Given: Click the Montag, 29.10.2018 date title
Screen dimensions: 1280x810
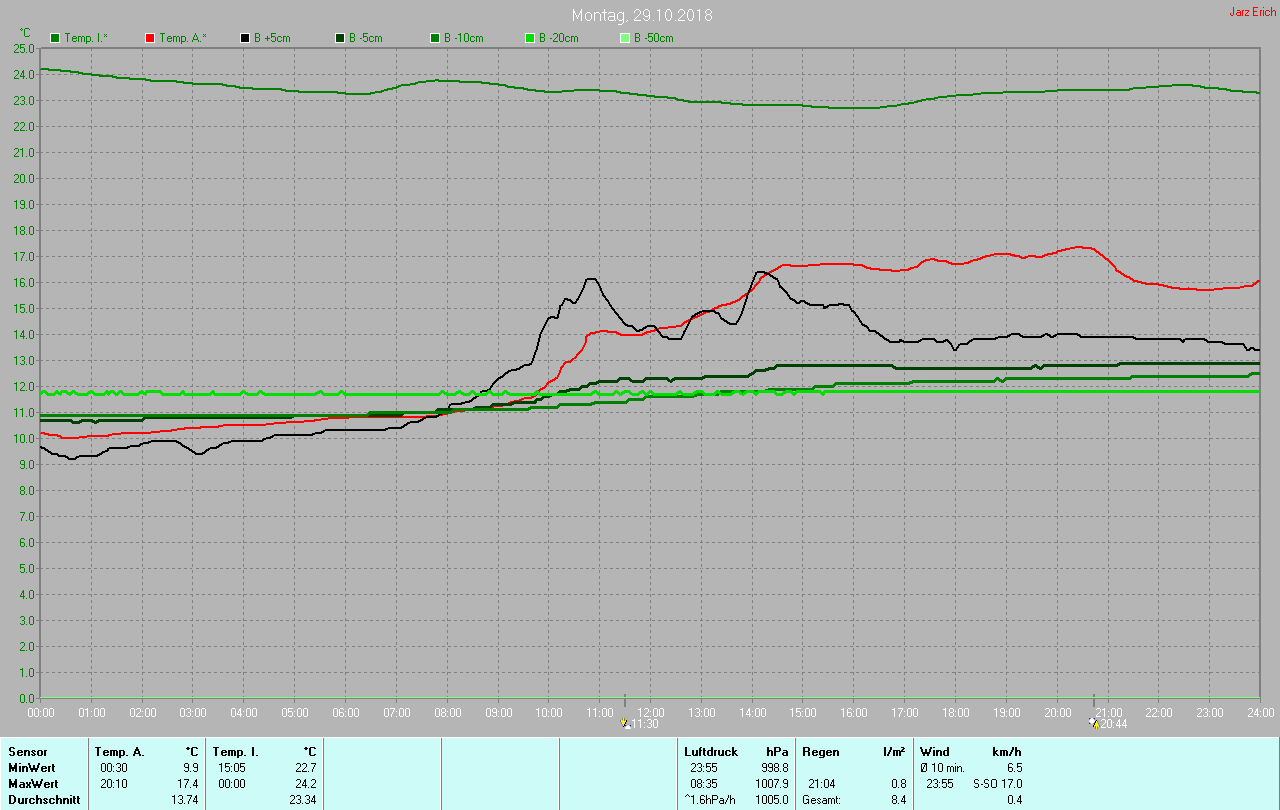Looking at the screenshot, I should coord(641,16).
